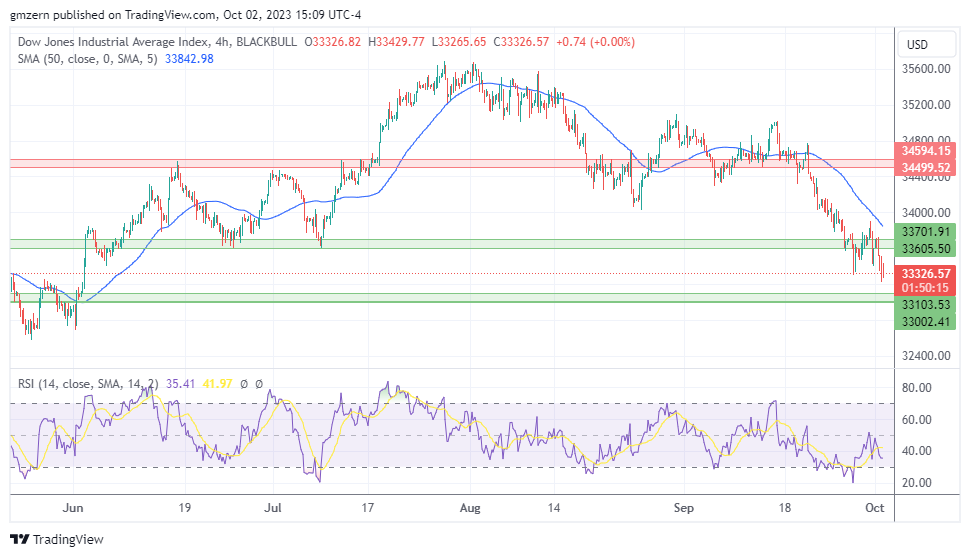Click the high price H33429.77
970x557 pixels.
tap(397, 41)
